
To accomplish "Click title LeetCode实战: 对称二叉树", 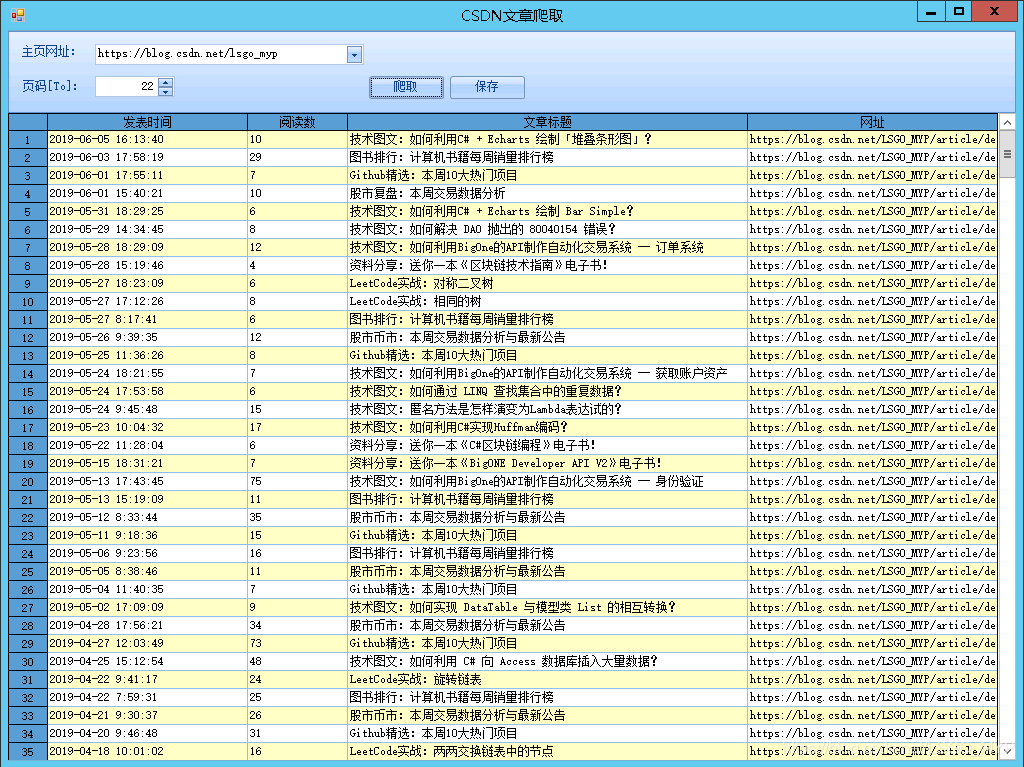I will click(547, 284).
